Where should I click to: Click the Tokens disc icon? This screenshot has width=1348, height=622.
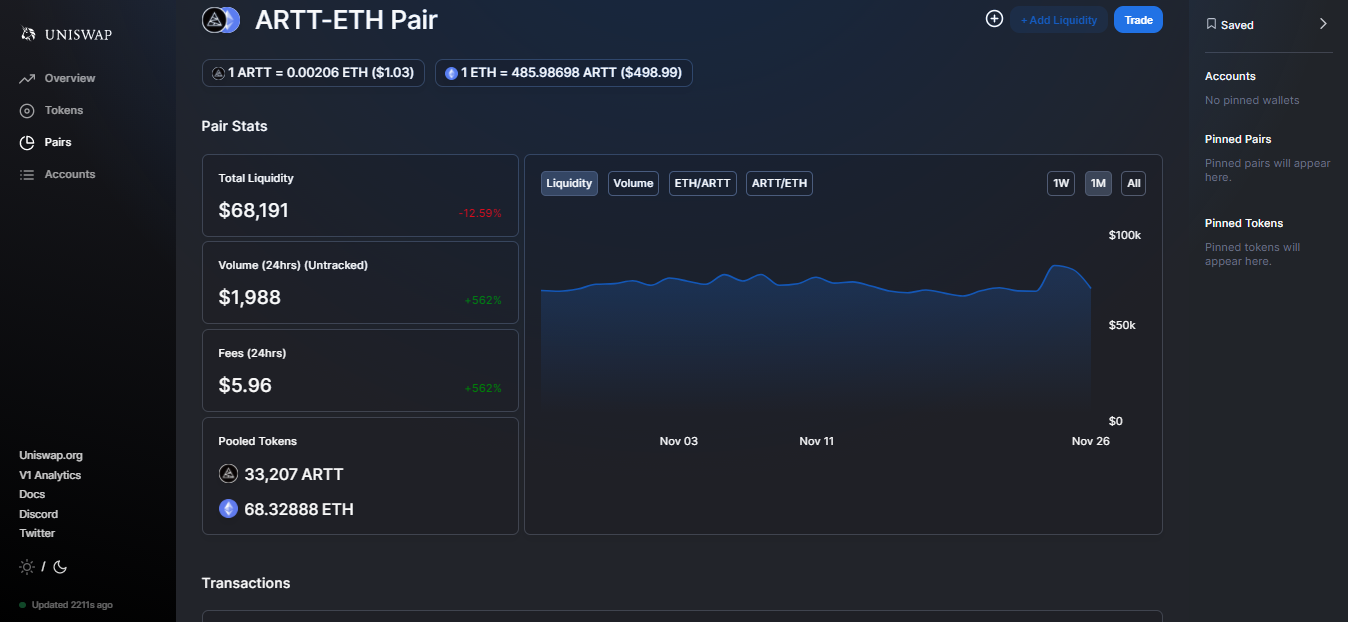27,110
